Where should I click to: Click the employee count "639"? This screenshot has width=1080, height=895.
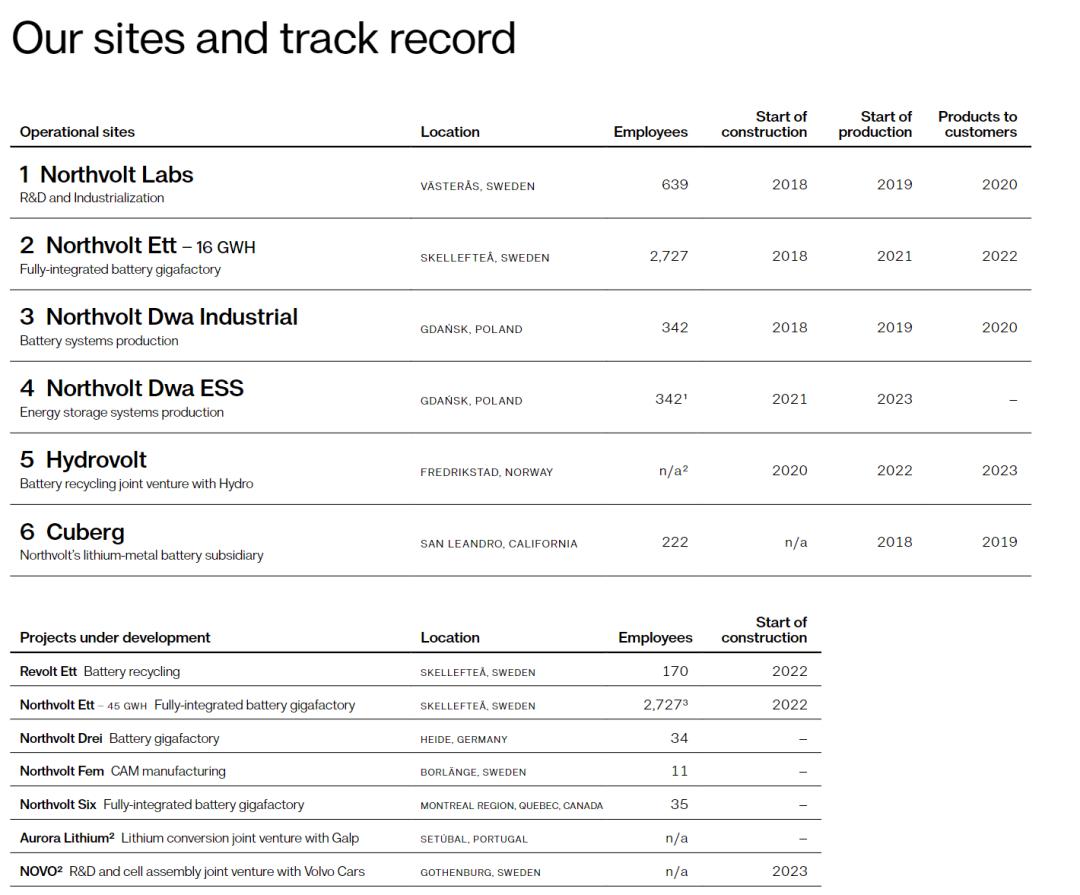click(x=674, y=185)
